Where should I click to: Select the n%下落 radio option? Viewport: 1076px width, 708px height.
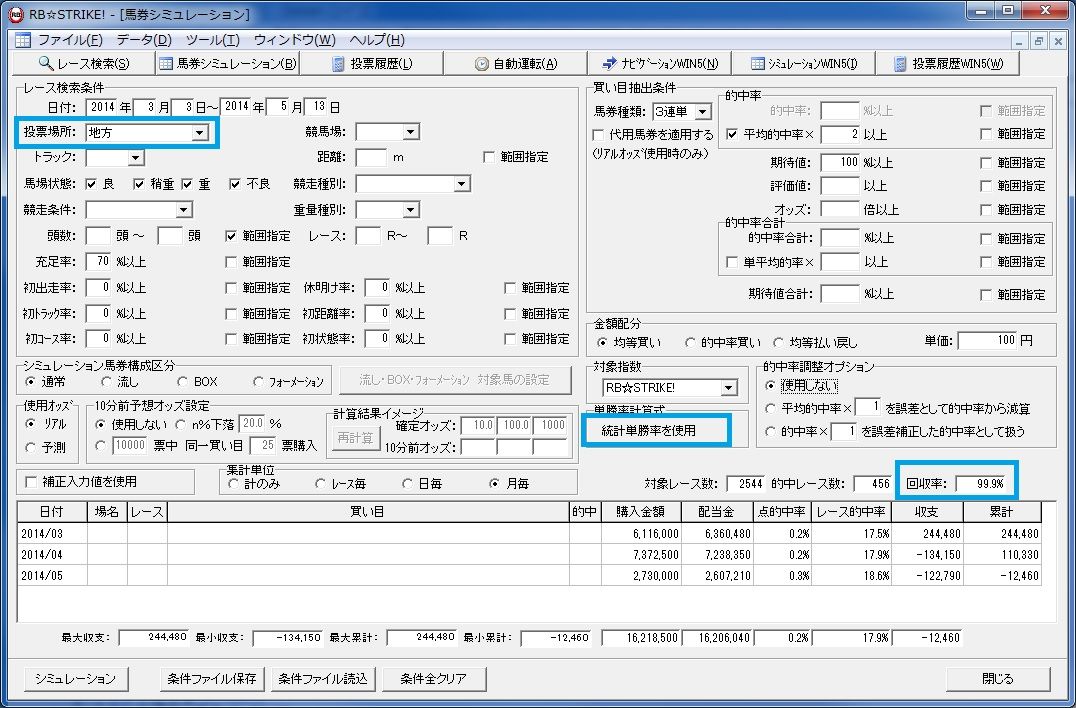[x=181, y=425]
